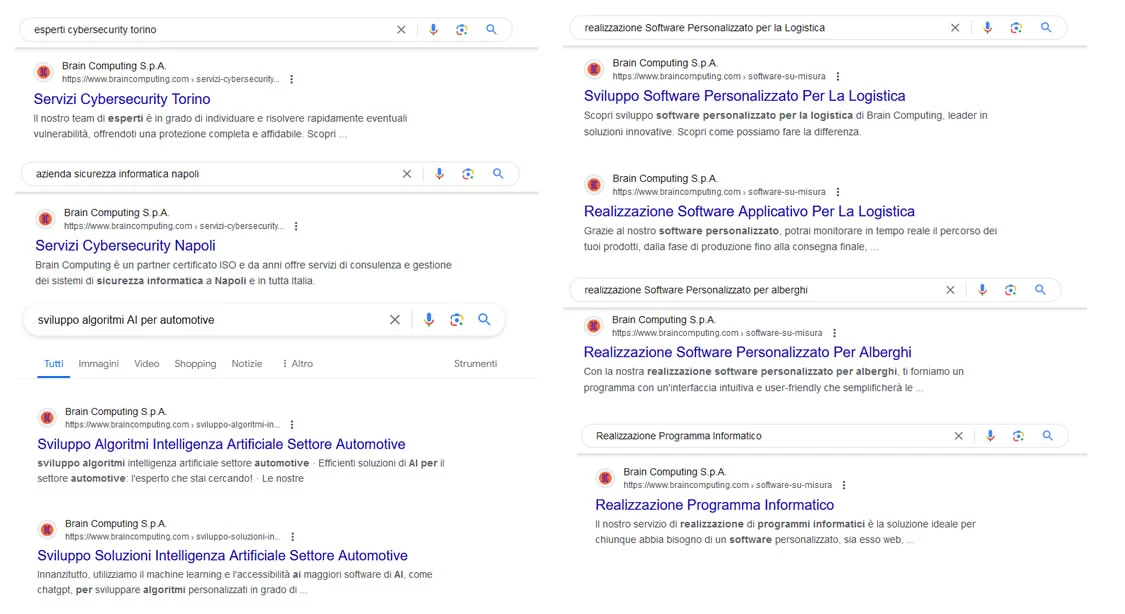Lens icon in 'sviluppo algoritmi AI per automotive' box
Image resolution: width=1125 pixels, height=614 pixels.
point(457,320)
